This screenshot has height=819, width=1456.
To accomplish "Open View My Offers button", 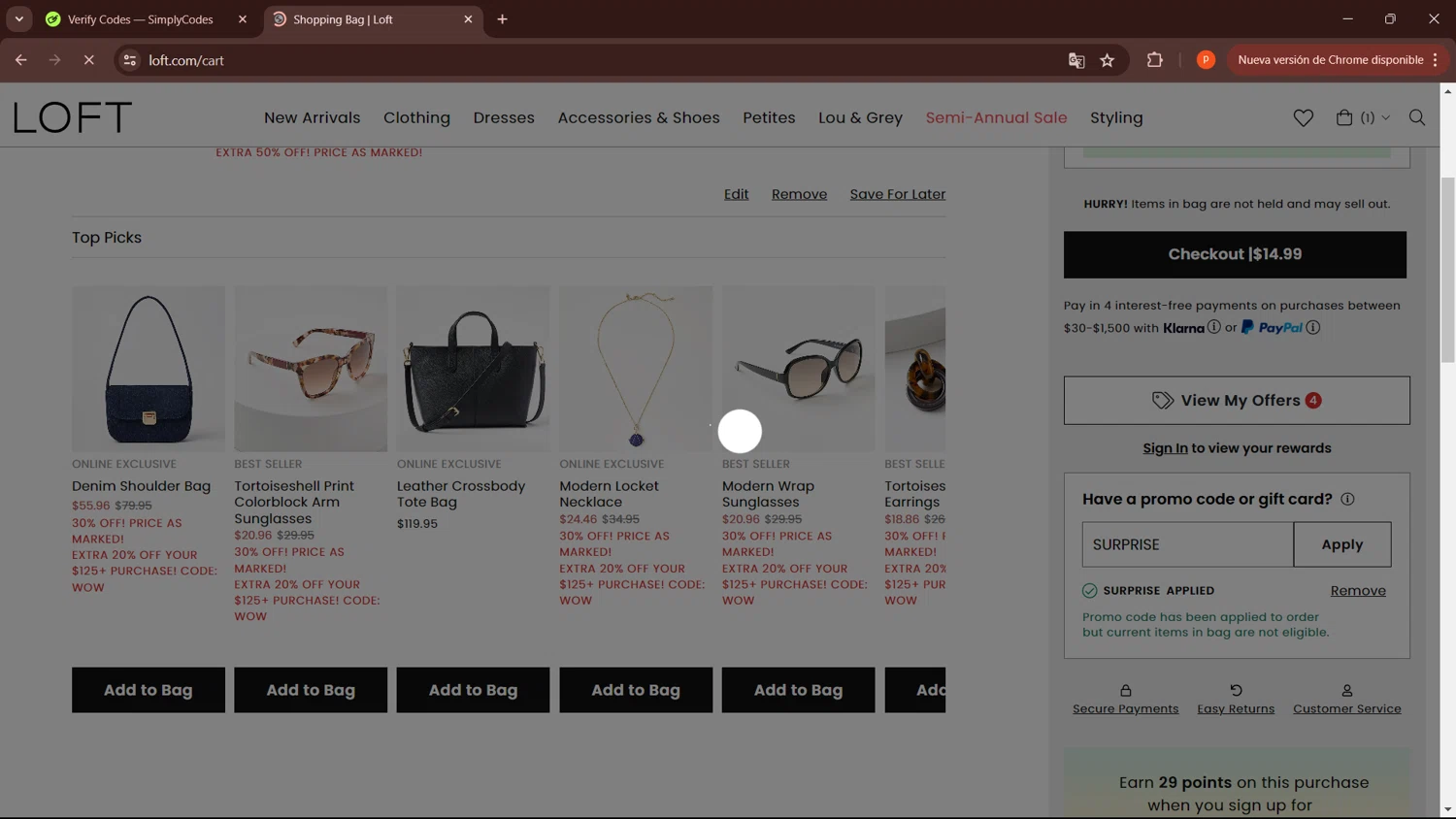I will point(1237,401).
